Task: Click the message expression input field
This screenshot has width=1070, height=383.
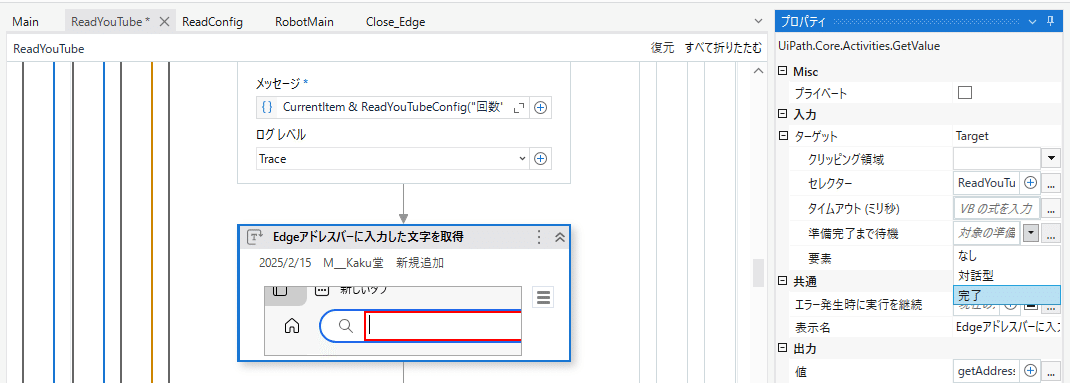Action: (x=392, y=107)
